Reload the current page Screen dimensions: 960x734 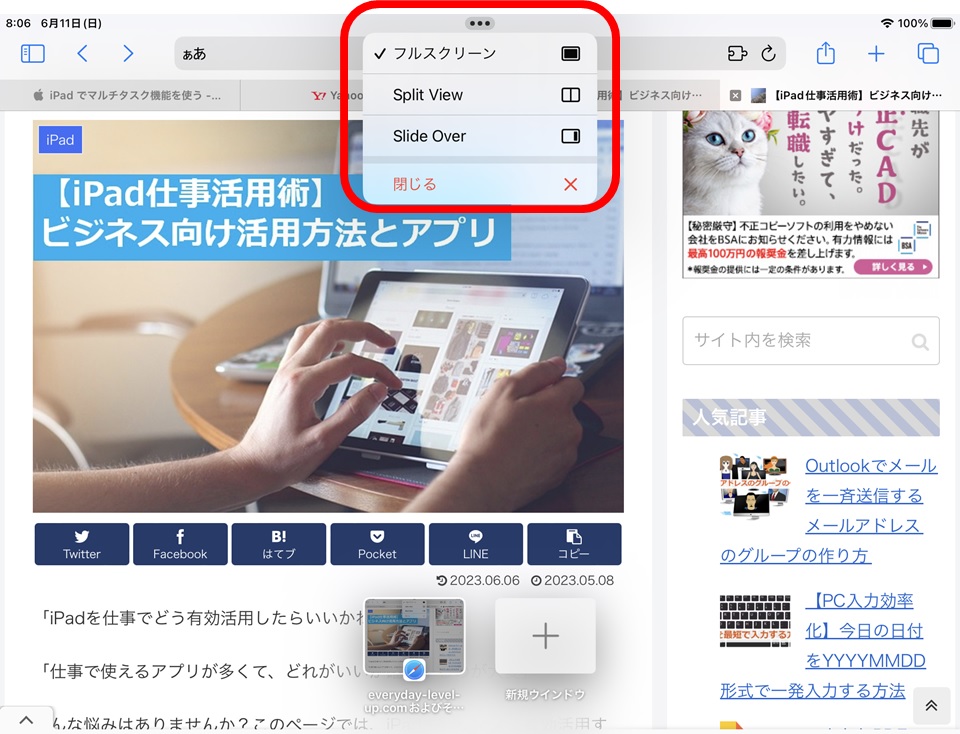(768, 54)
